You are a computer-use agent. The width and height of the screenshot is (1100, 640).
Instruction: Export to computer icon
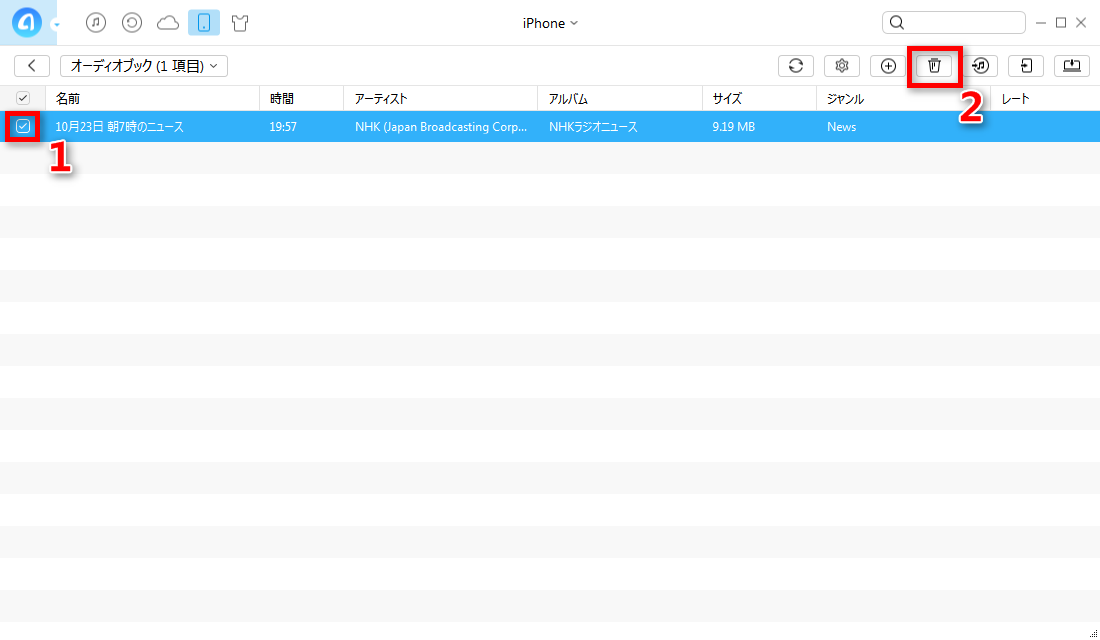point(1072,66)
